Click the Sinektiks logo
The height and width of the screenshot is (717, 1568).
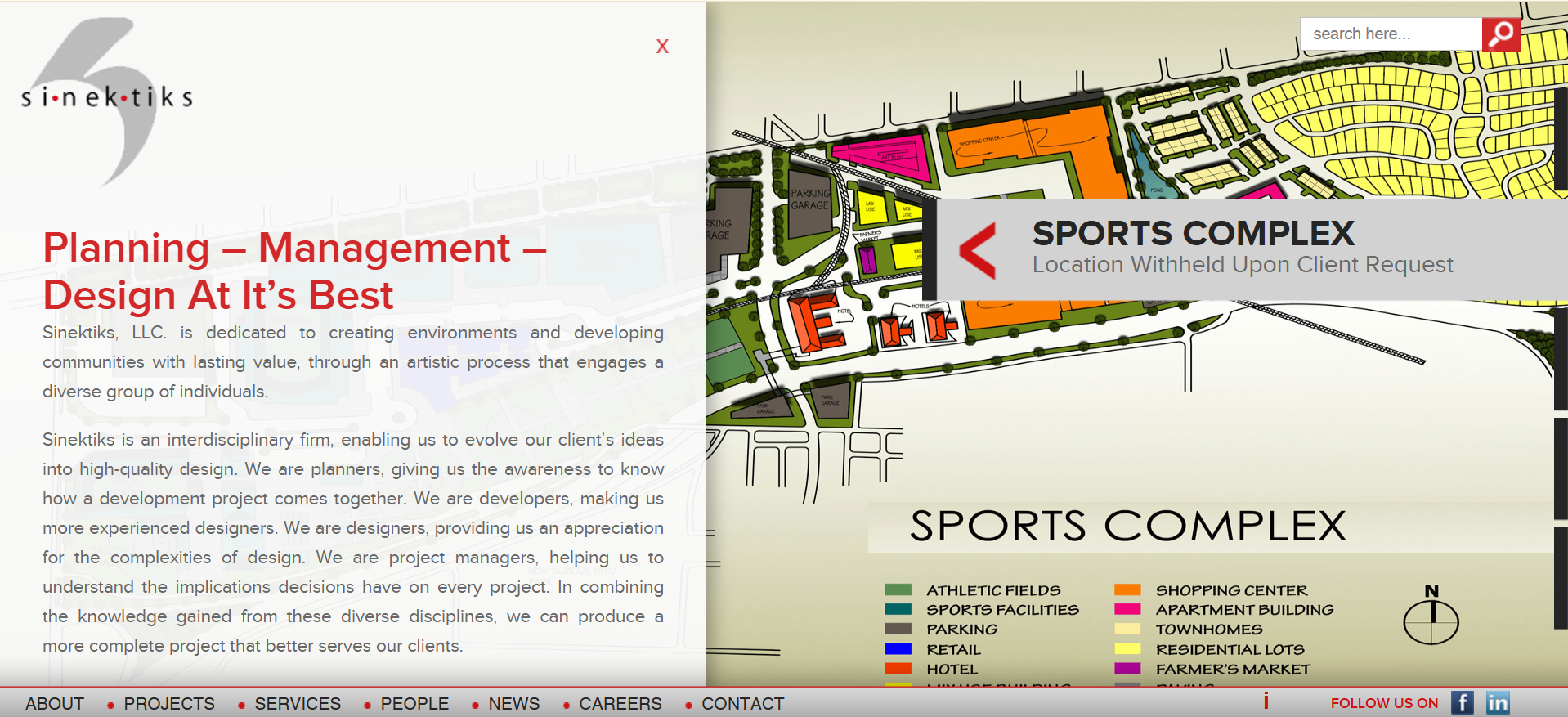(x=107, y=98)
